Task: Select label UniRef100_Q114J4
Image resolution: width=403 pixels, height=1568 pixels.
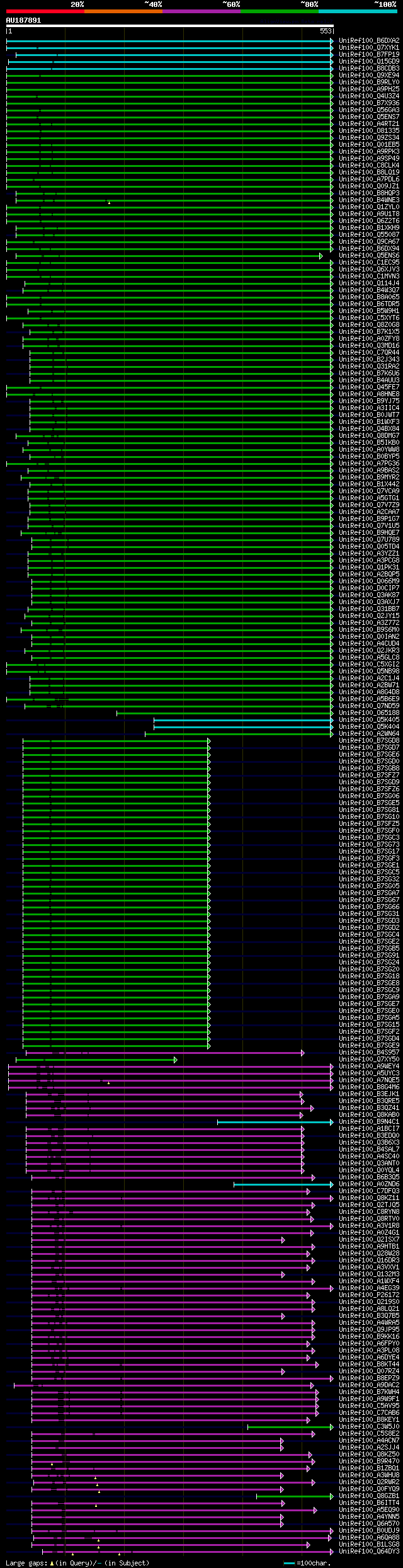Action: point(369,283)
